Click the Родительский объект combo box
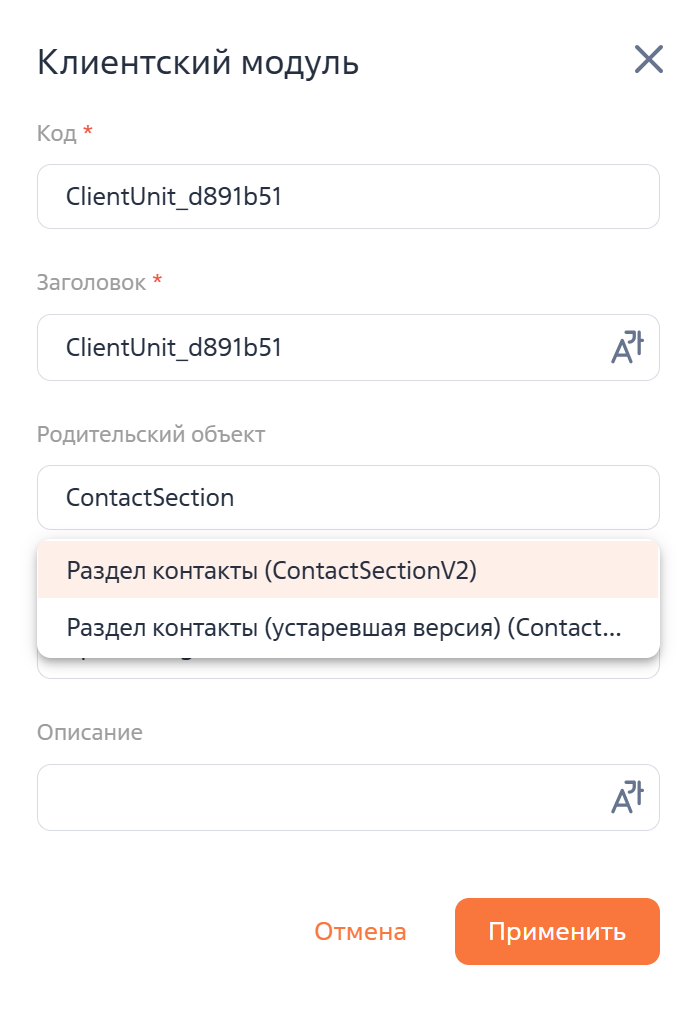The width and height of the screenshot is (696, 1014). [347, 497]
